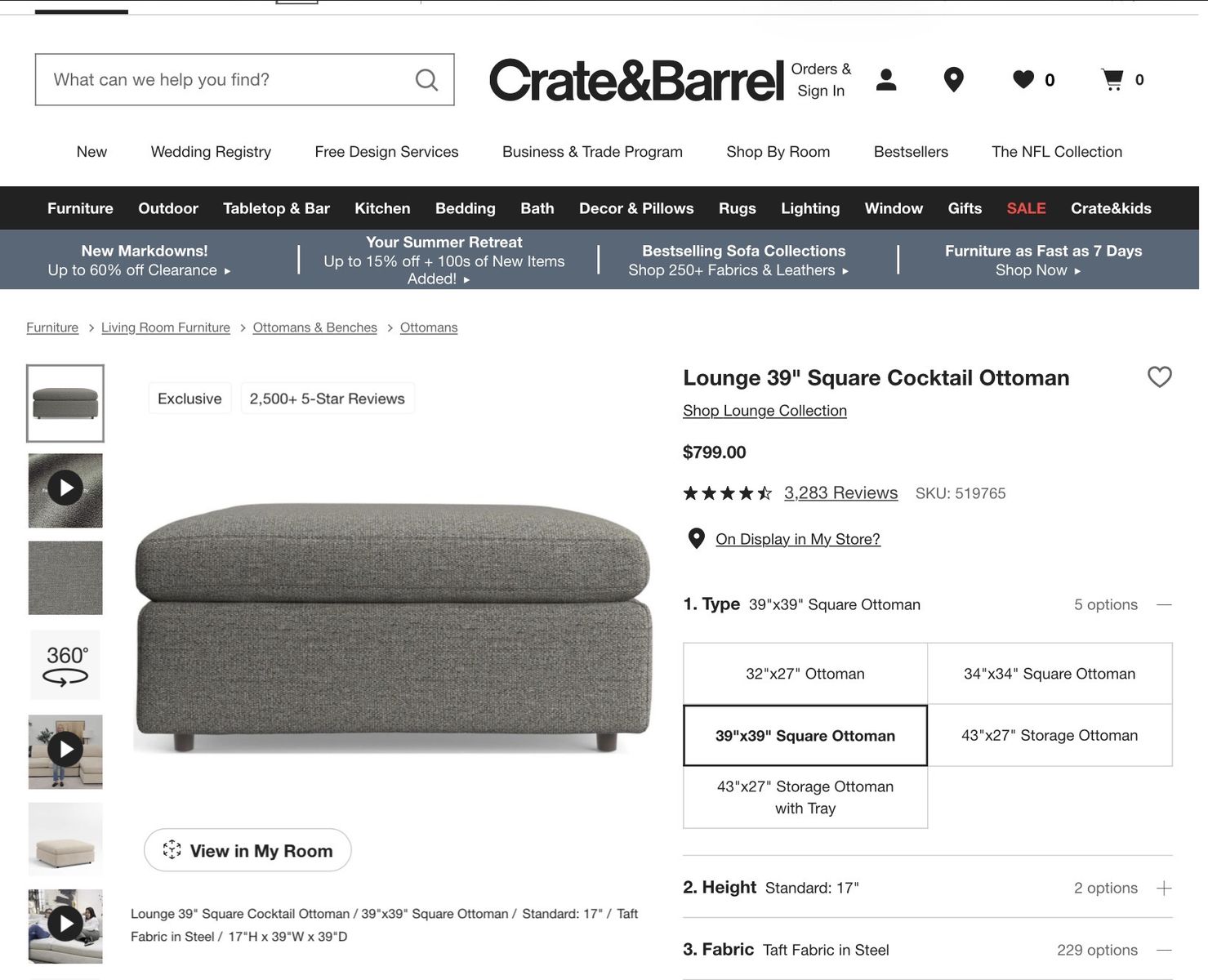Screen dimensions: 1208x980
Task: Play the first product video thumbnail
Action: pyautogui.click(x=65, y=490)
